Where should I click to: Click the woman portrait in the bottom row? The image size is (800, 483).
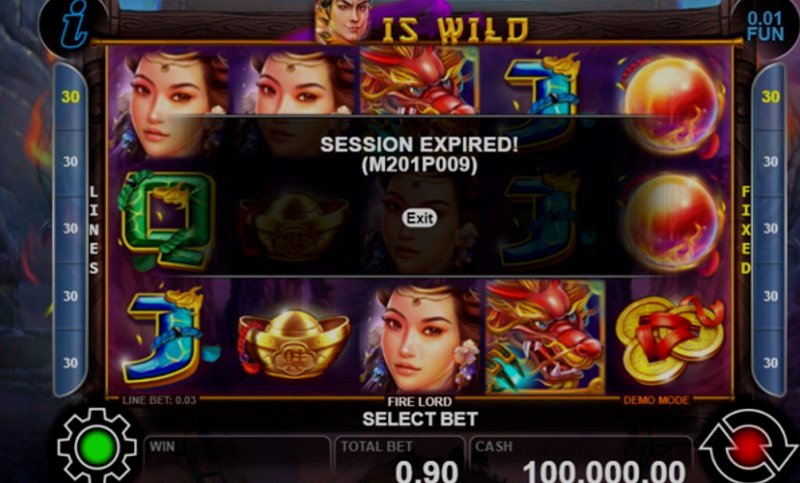[x=420, y=338]
